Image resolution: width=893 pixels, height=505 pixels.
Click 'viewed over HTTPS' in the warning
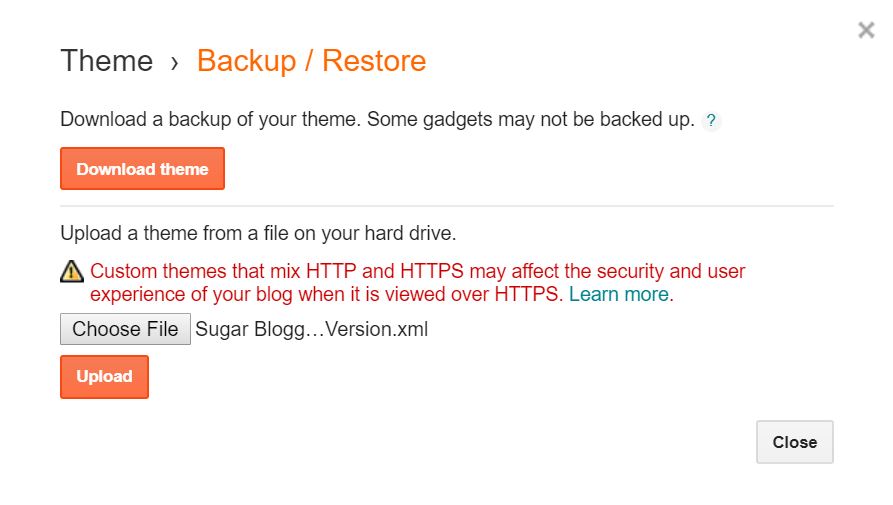point(488,294)
